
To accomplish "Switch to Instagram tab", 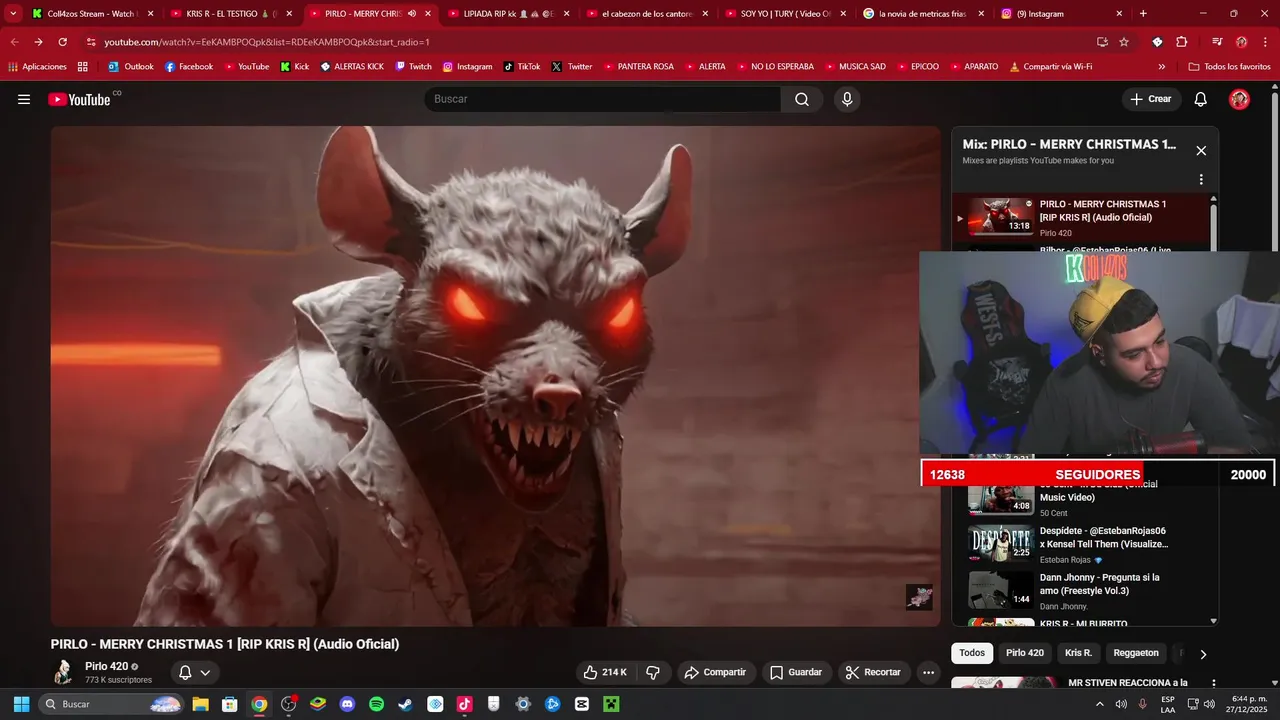I will (1062, 14).
